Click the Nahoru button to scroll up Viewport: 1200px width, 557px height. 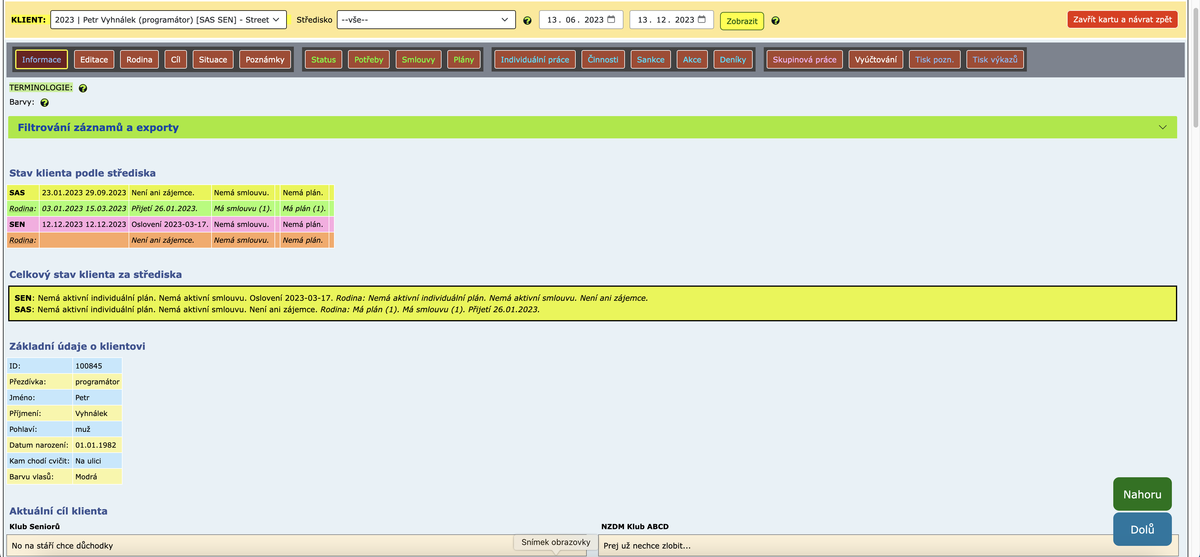1142,494
